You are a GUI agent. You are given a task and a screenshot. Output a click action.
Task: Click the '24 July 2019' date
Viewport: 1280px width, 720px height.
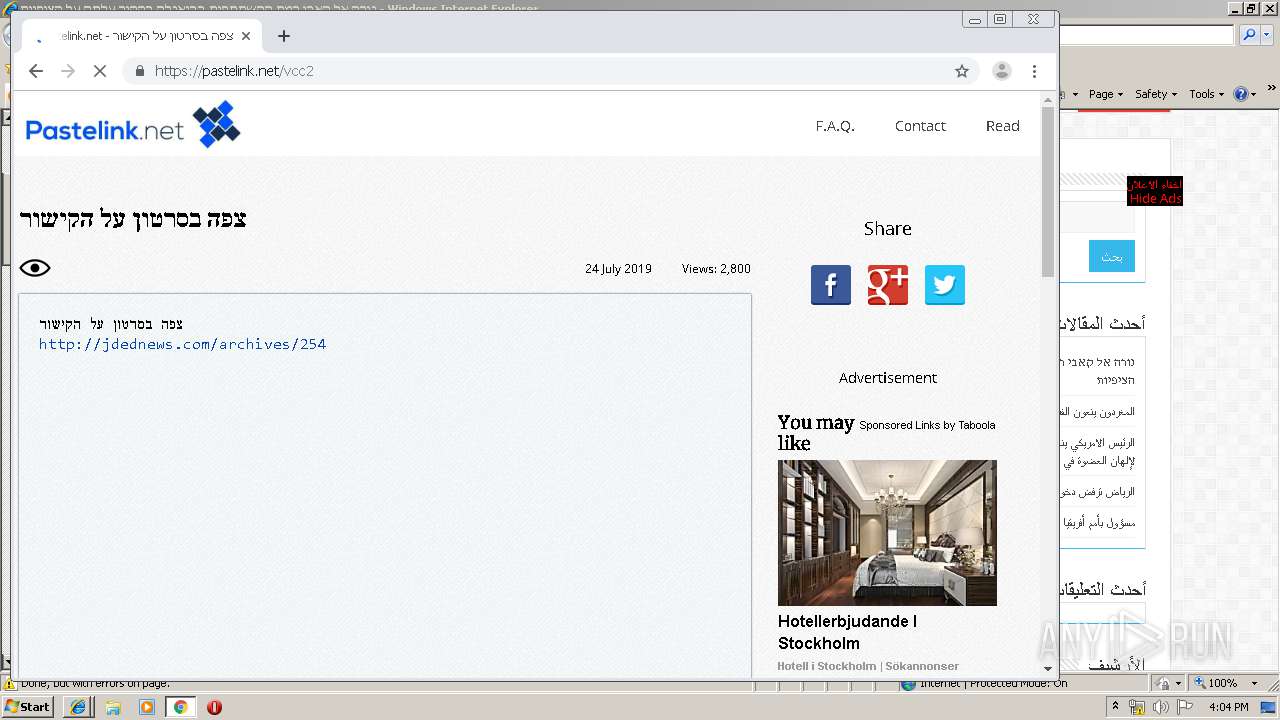tap(618, 269)
